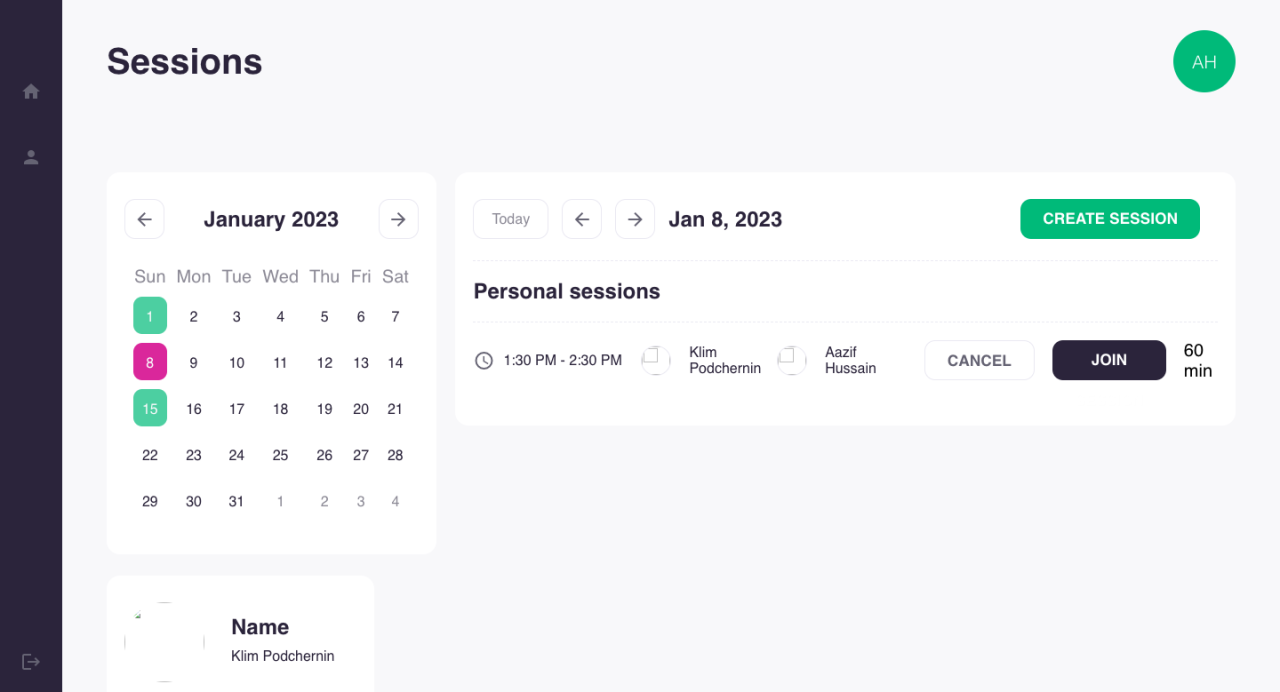
Task: Join the 1:30 PM session
Action: pos(1109,360)
